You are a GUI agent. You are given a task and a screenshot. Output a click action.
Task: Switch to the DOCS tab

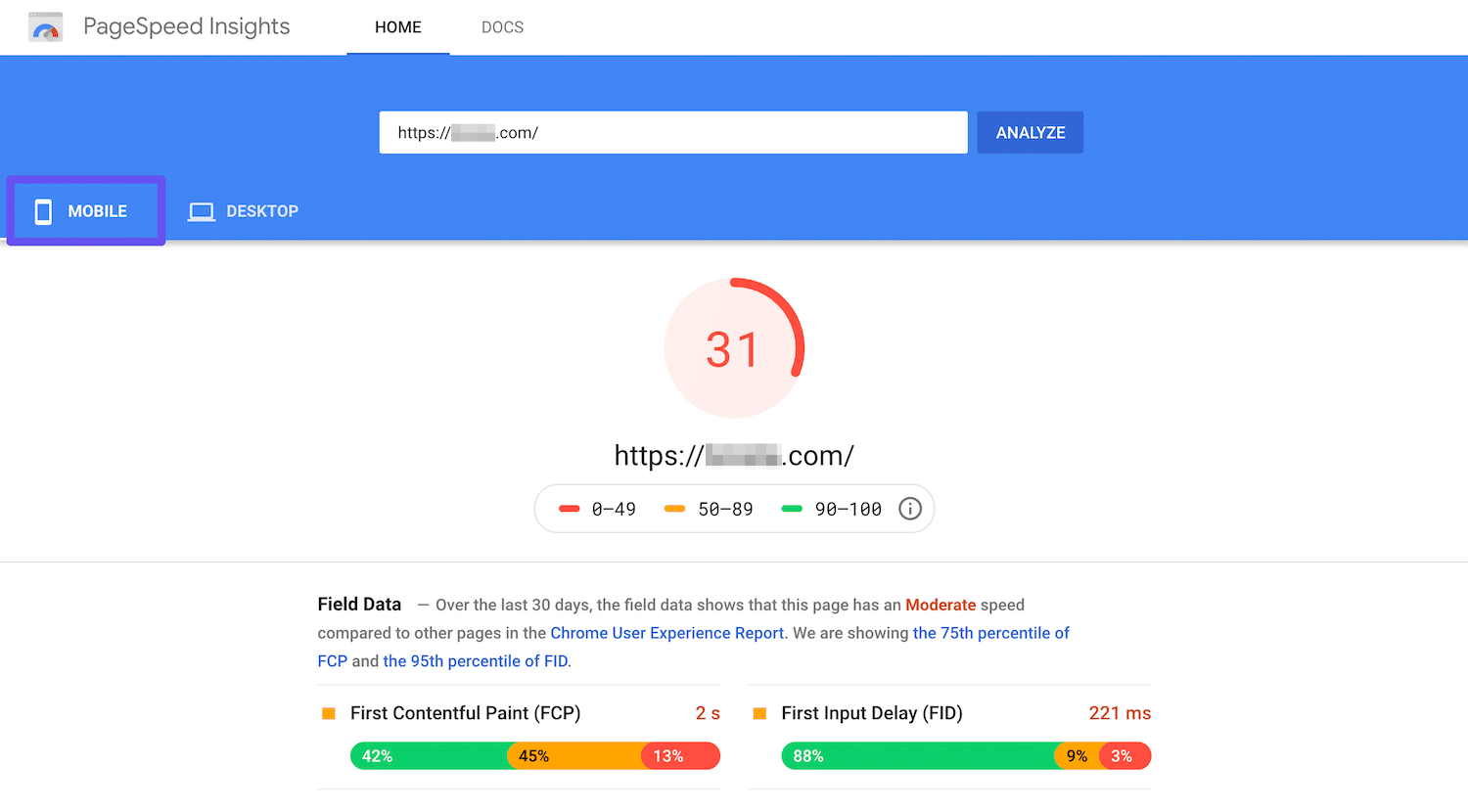pos(502,26)
